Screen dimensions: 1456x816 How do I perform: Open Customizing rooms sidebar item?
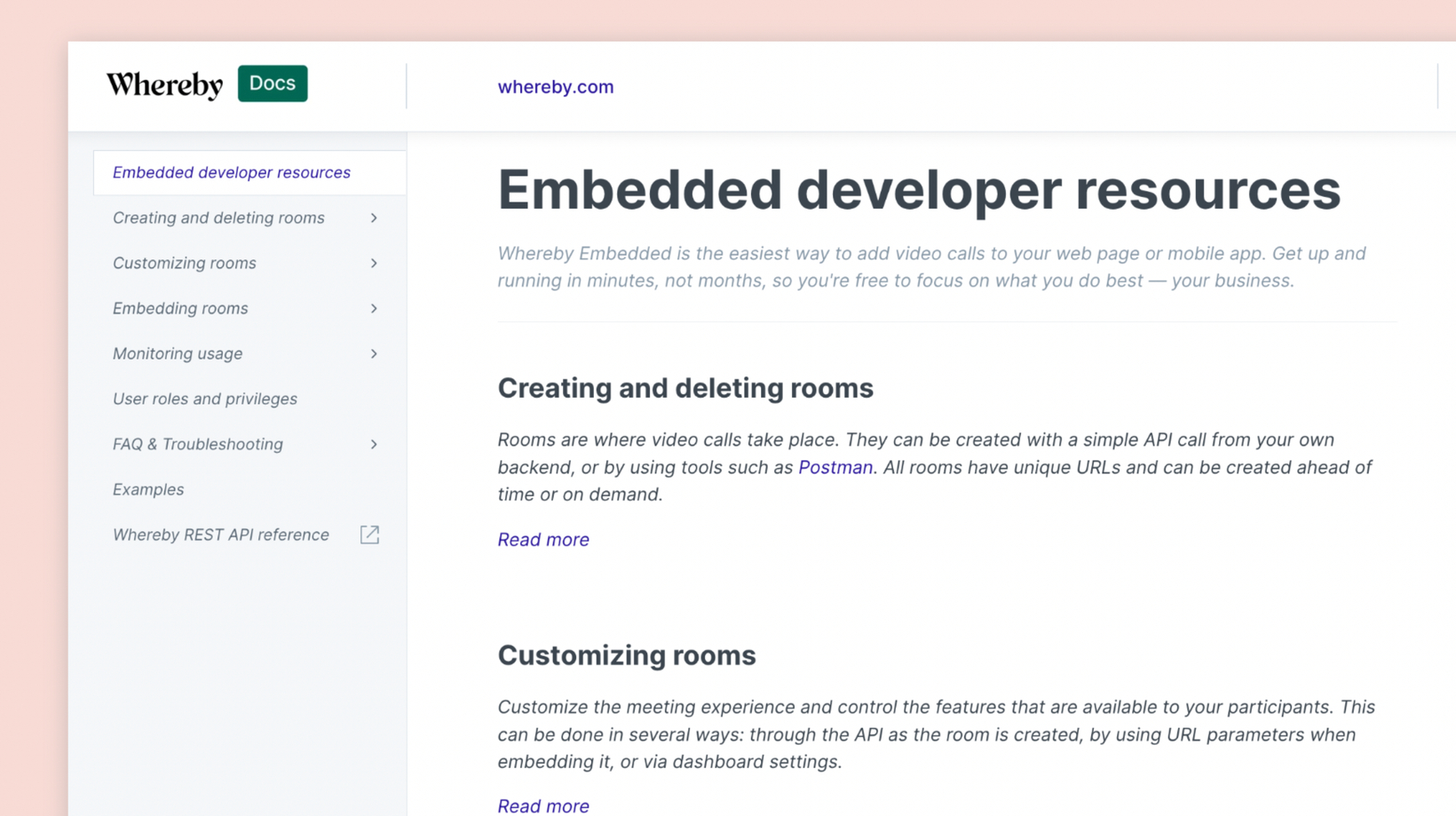(185, 263)
